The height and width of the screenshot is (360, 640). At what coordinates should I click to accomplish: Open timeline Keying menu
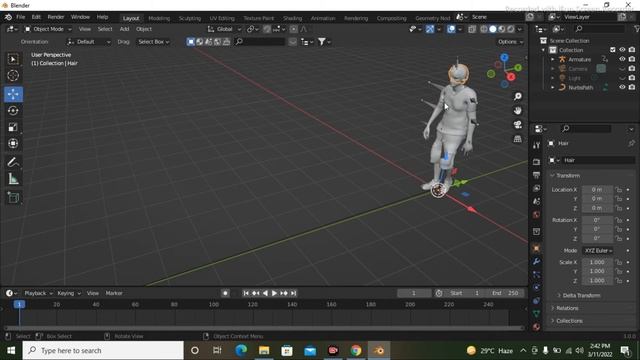click(x=69, y=293)
